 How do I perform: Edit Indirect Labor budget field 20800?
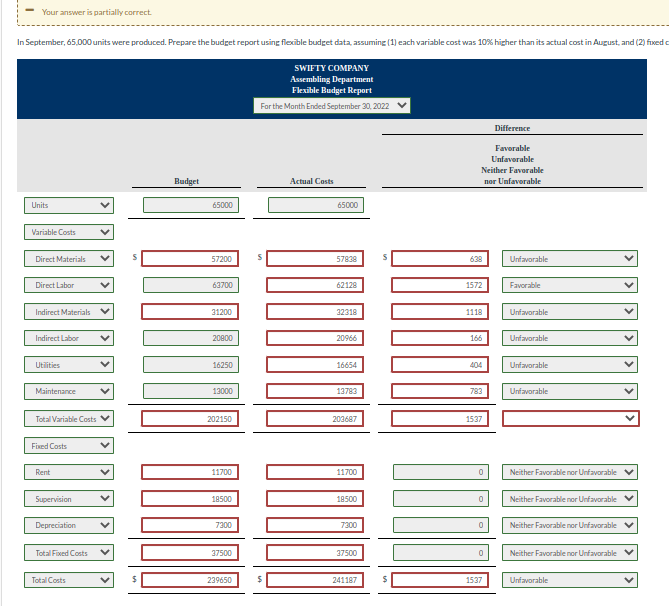point(191,338)
